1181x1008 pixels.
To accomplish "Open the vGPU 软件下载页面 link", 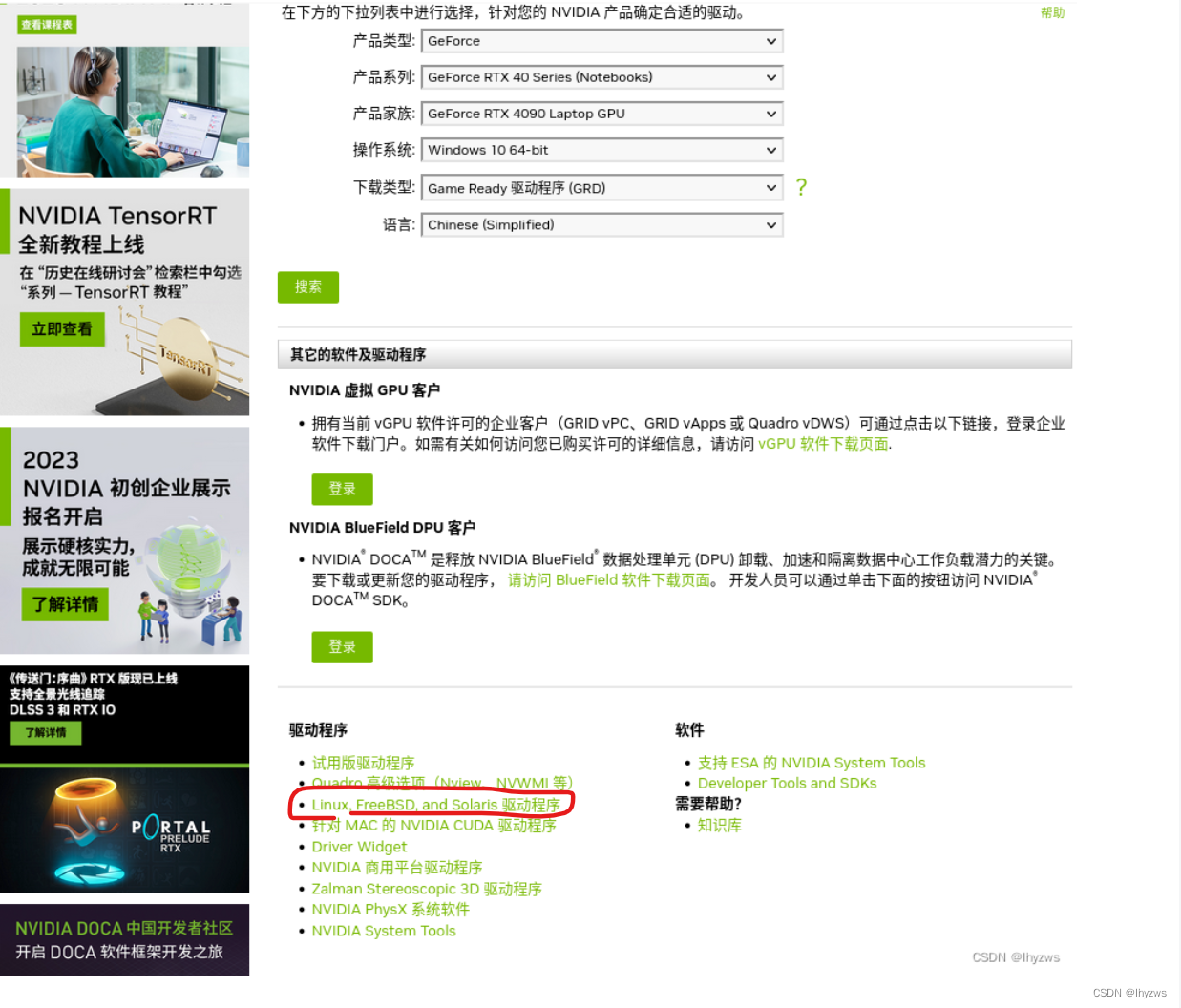I will click(x=823, y=444).
